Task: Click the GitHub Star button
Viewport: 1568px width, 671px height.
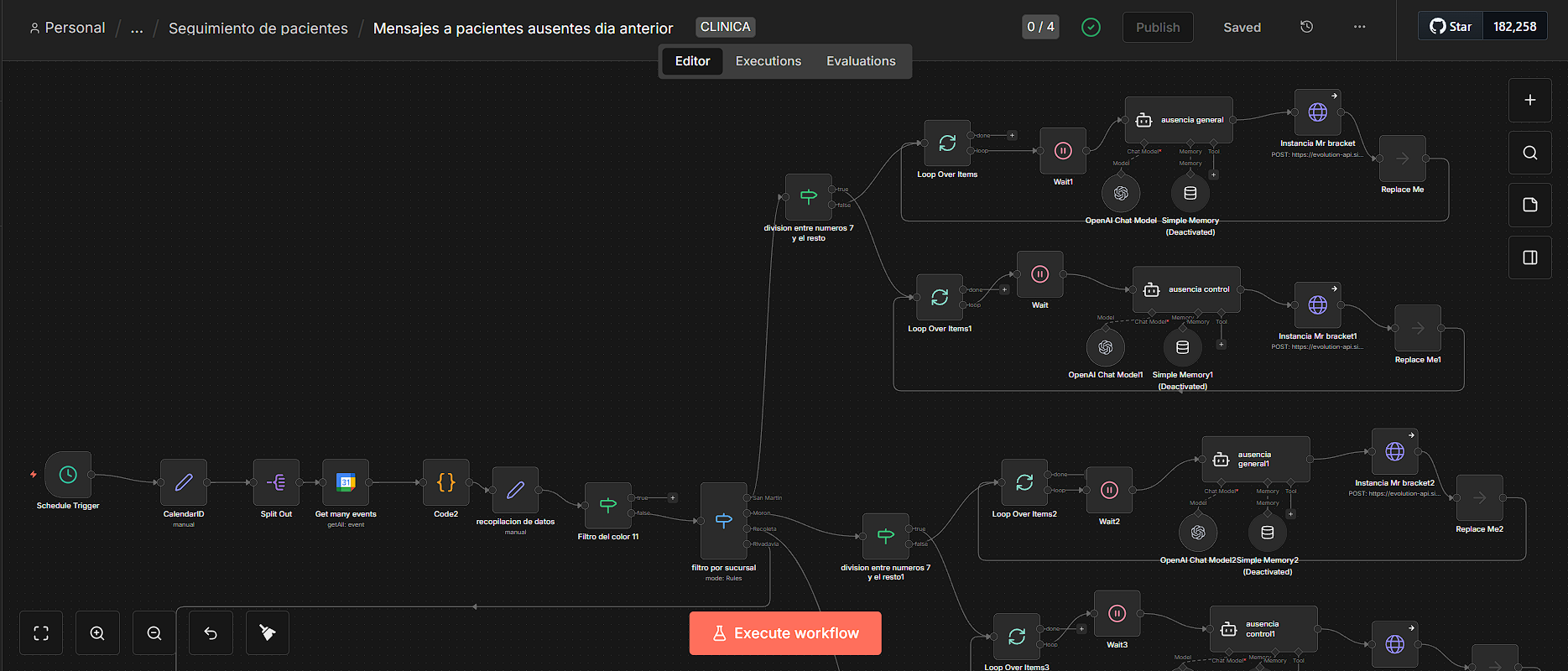Action: pyautogui.click(x=1451, y=27)
